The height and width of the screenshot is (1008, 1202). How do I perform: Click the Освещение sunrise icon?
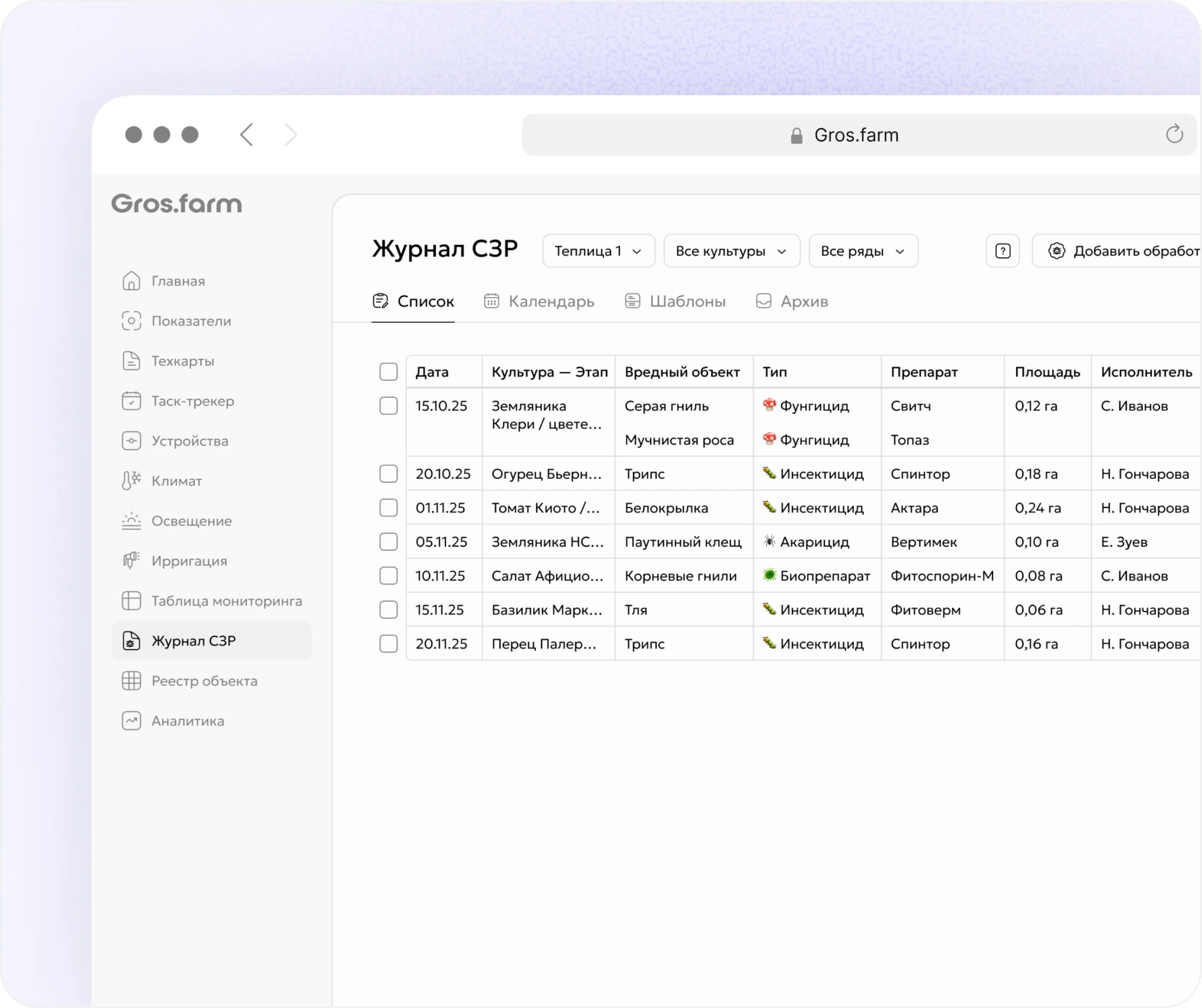(131, 521)
